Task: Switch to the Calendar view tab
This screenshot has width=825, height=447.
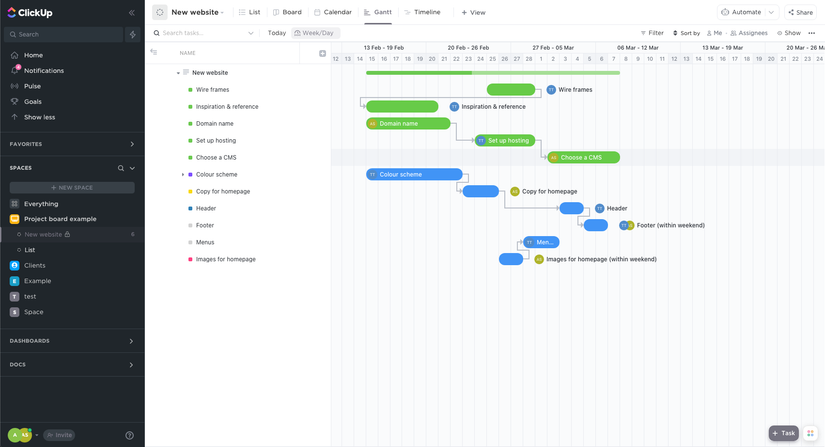Action: pyautogui.click(x=333, y=12)
